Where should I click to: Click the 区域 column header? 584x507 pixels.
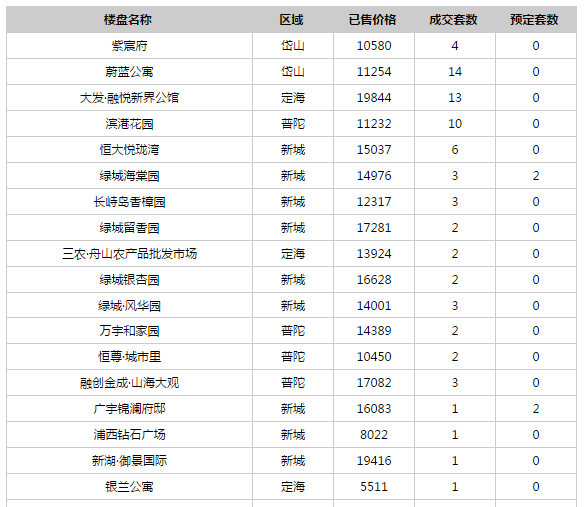(x=292, y=20)
